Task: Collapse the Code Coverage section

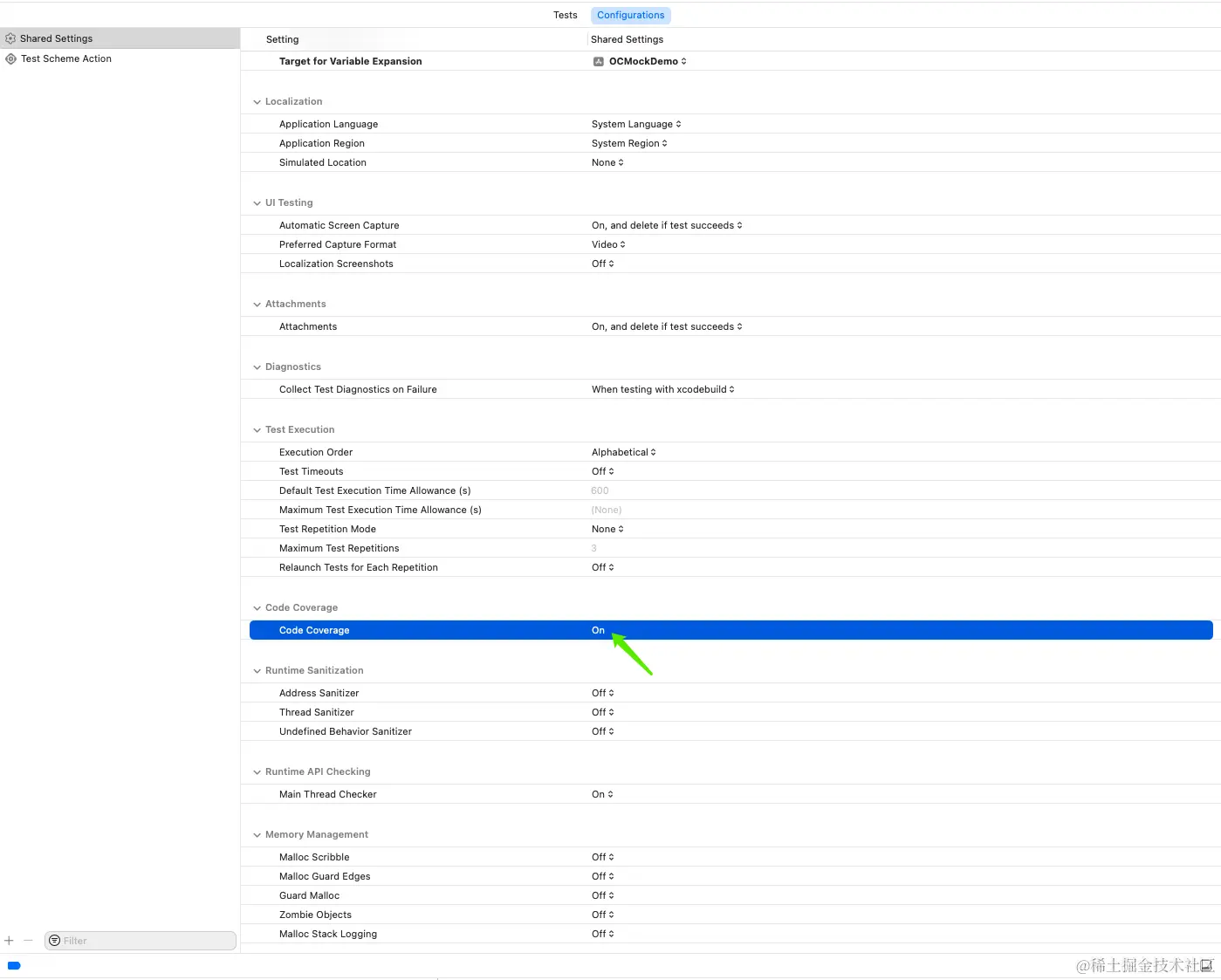Action: pos(257,608)
